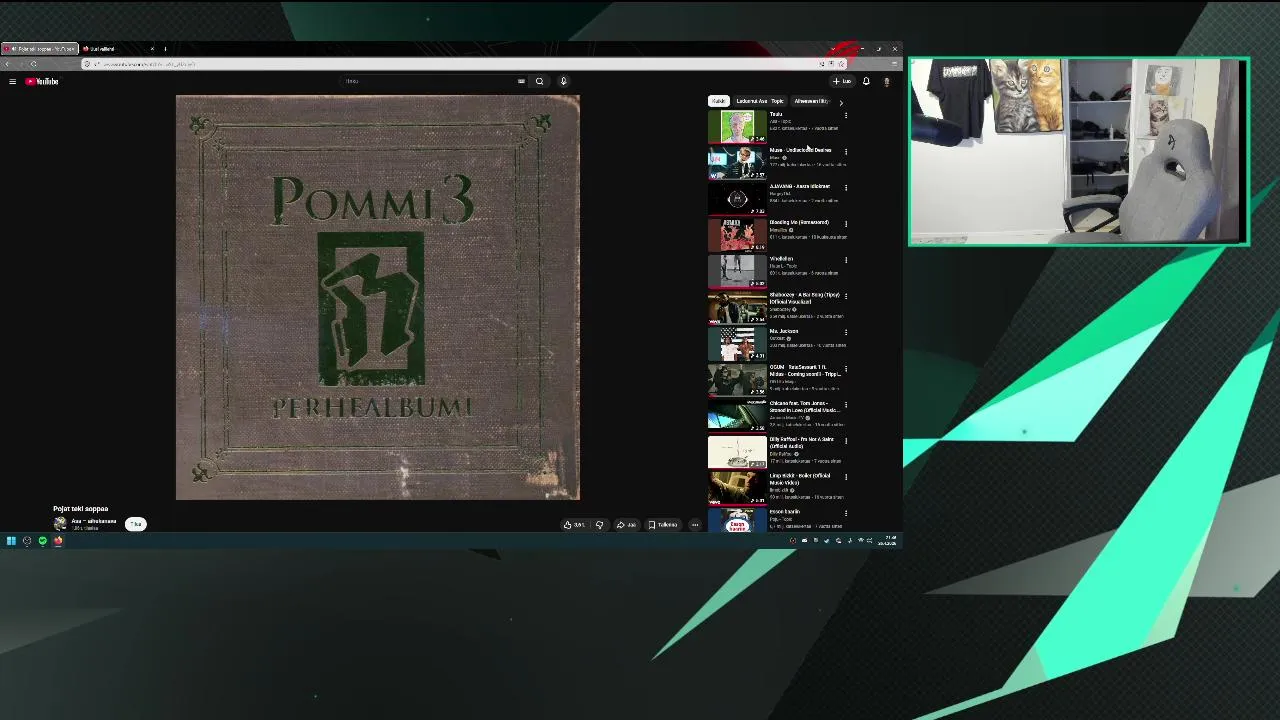1280x720 pixels.
Task: Open options menu for Ms. Jackson video
Action: pyautogui.click(x=846, y=332)
